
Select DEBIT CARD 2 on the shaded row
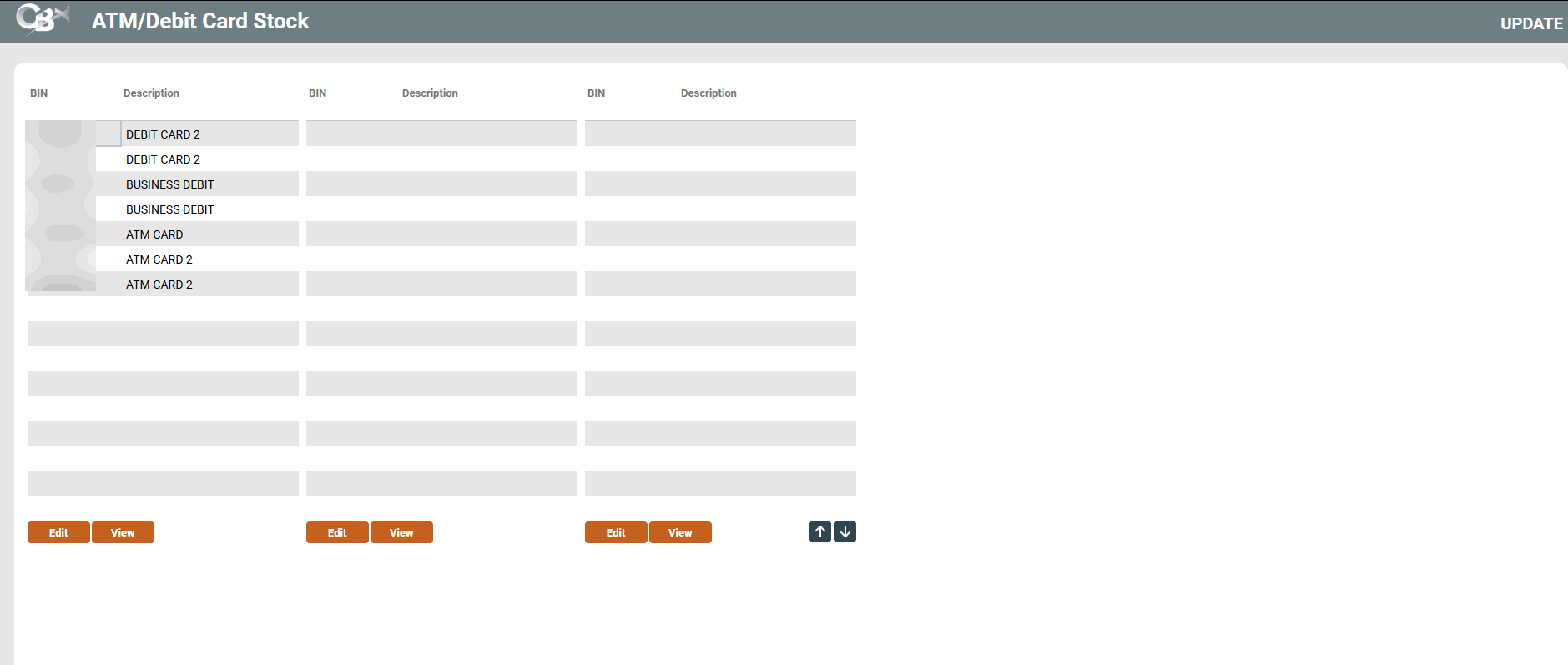pos(163,134)
